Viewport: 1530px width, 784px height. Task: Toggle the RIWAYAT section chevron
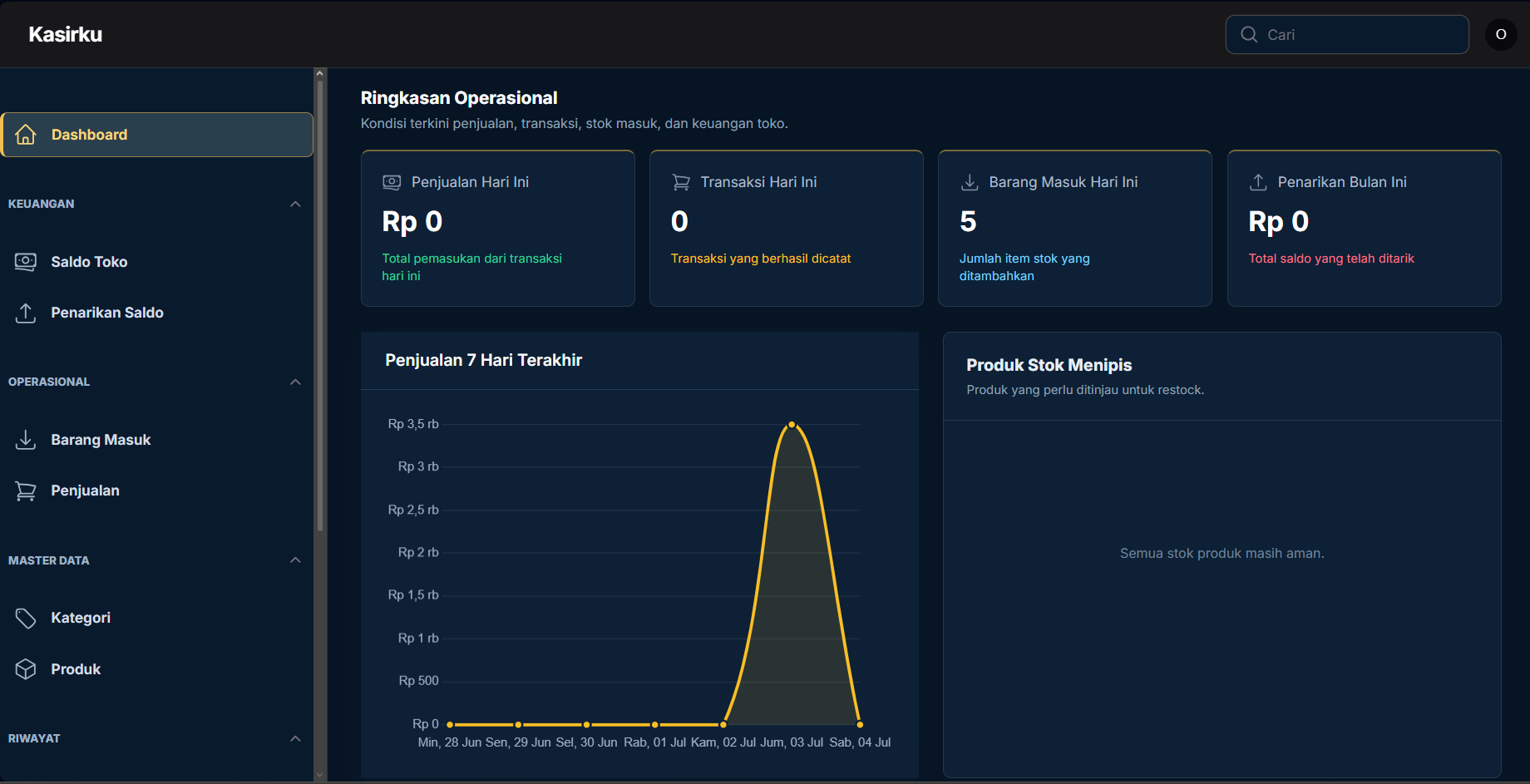coord(295,738)
